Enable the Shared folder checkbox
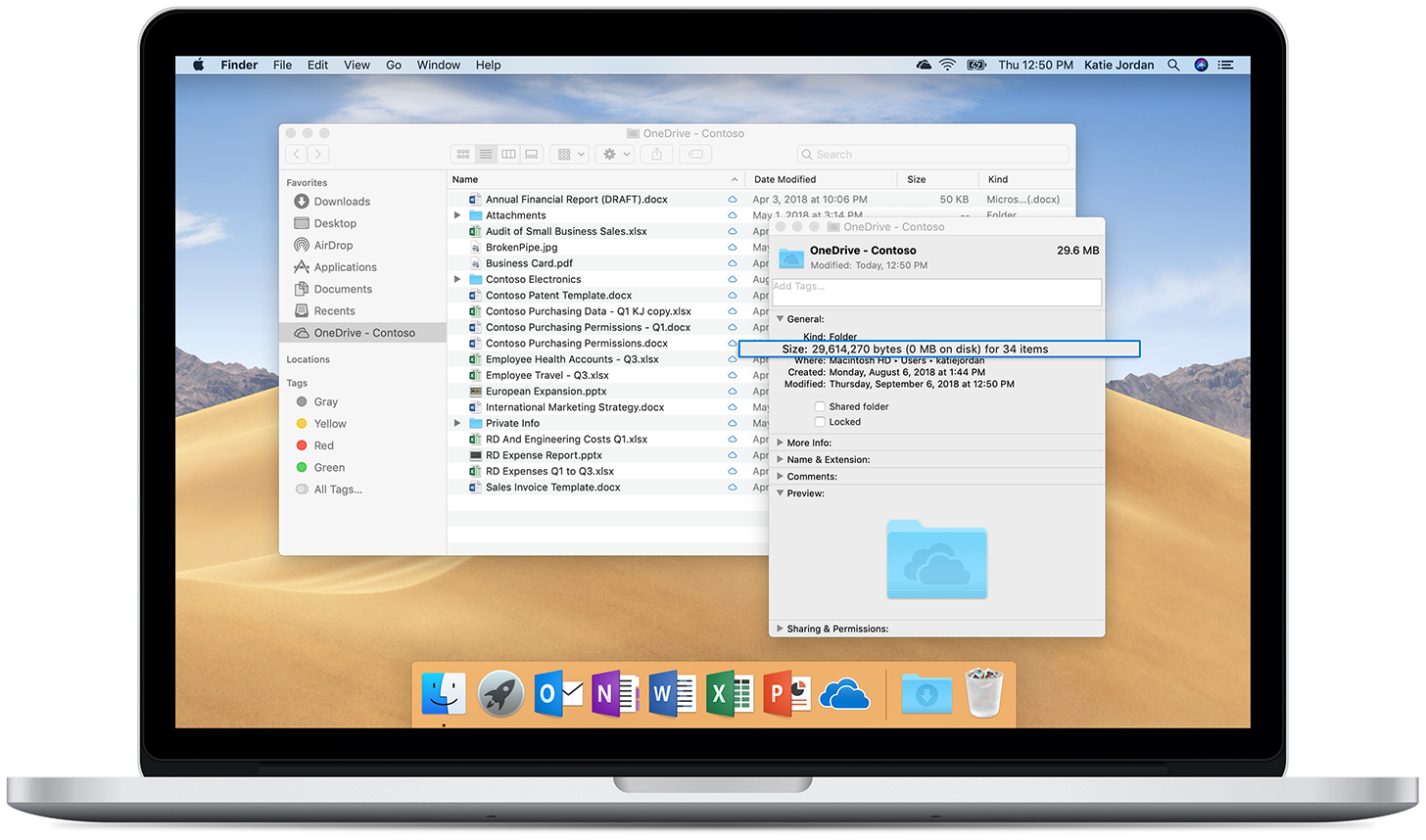The image size is (1426, 840). [x=820, y=406]
